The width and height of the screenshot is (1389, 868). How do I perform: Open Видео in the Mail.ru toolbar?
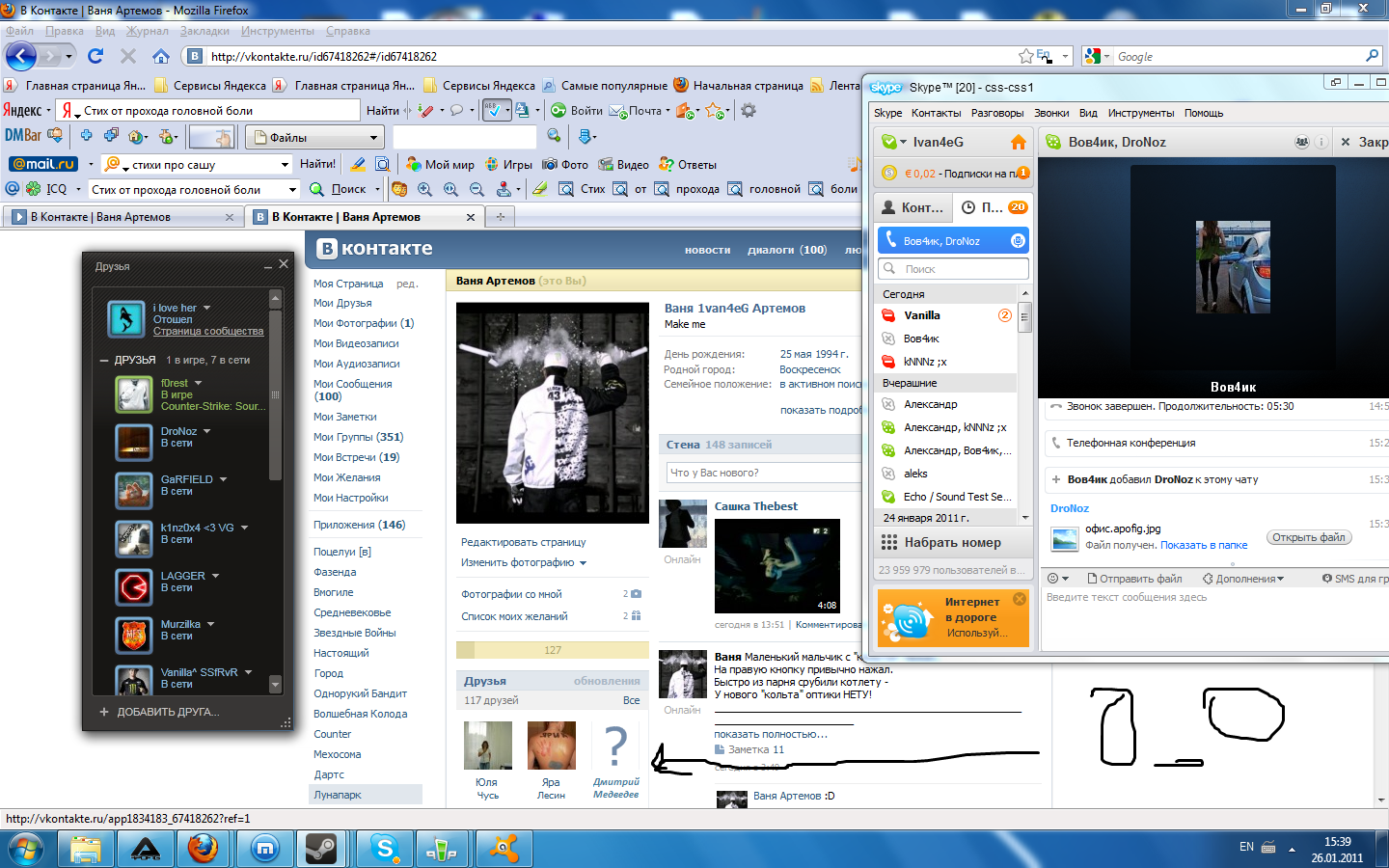(x=623, y=164)
